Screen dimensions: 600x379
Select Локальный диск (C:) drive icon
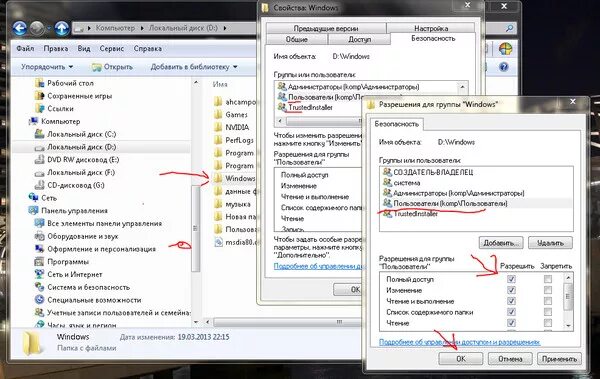pyautogui.click(x=39, y=134)
